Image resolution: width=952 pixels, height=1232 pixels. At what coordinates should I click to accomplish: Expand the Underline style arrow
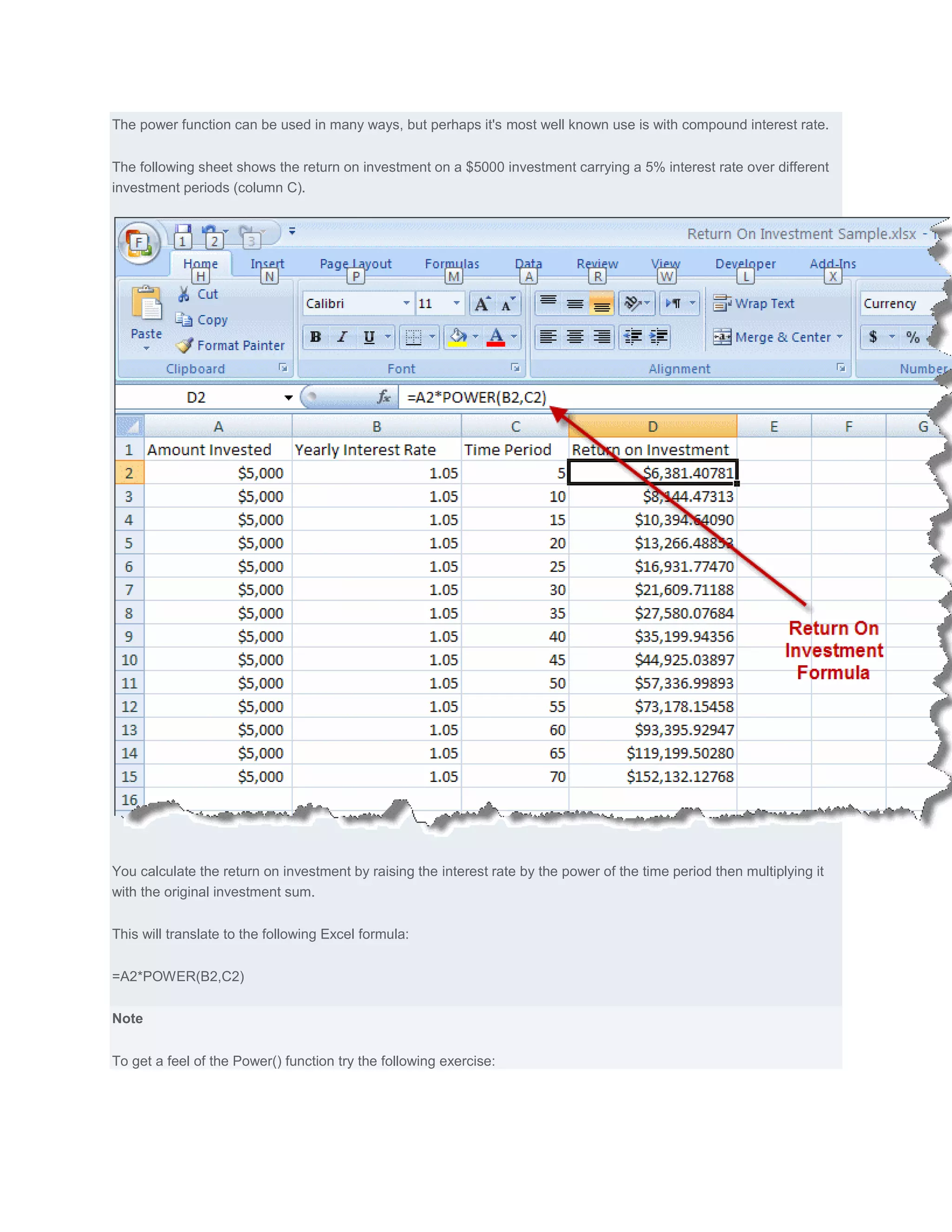tap(388, 337)
